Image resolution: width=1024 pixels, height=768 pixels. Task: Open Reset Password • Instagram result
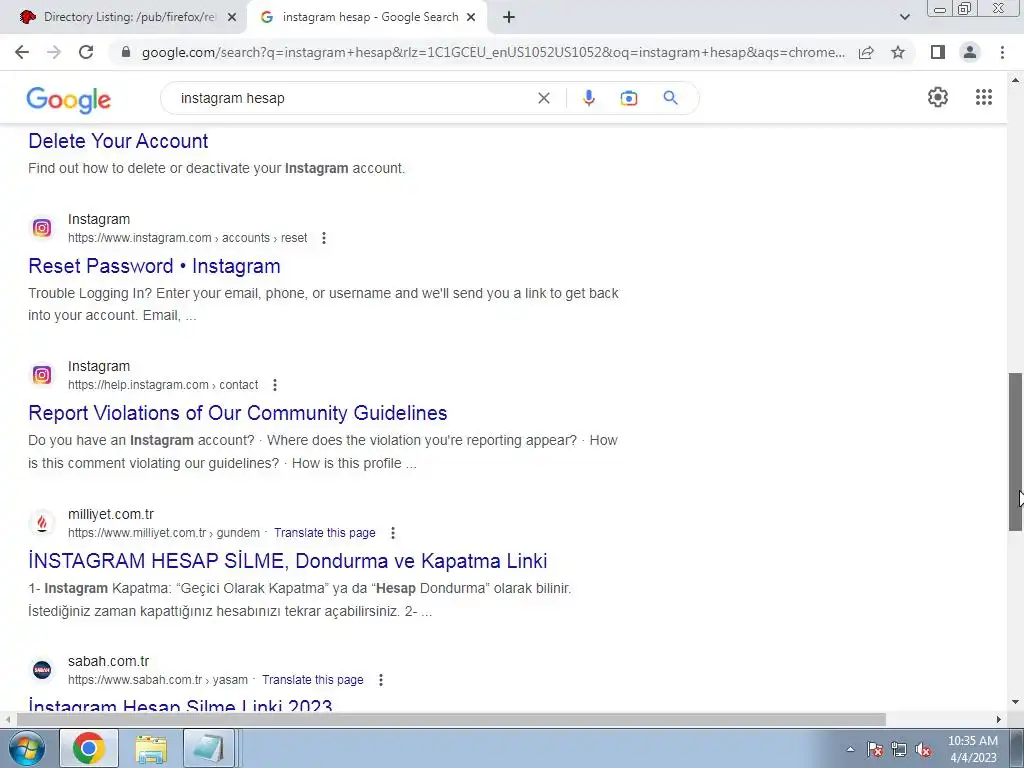(x=154, y=266)
